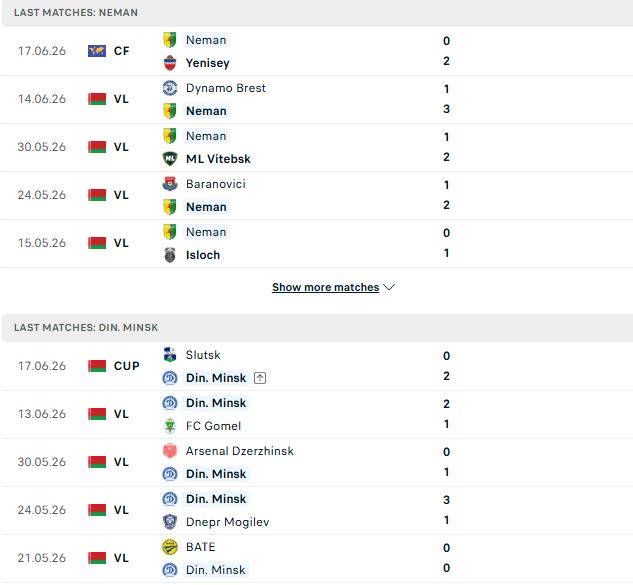The height and width of the screenshot is (585, 633).
Task: Click the world flag icon beside CF
Action: pyautogui.click(x=97, y=51)
